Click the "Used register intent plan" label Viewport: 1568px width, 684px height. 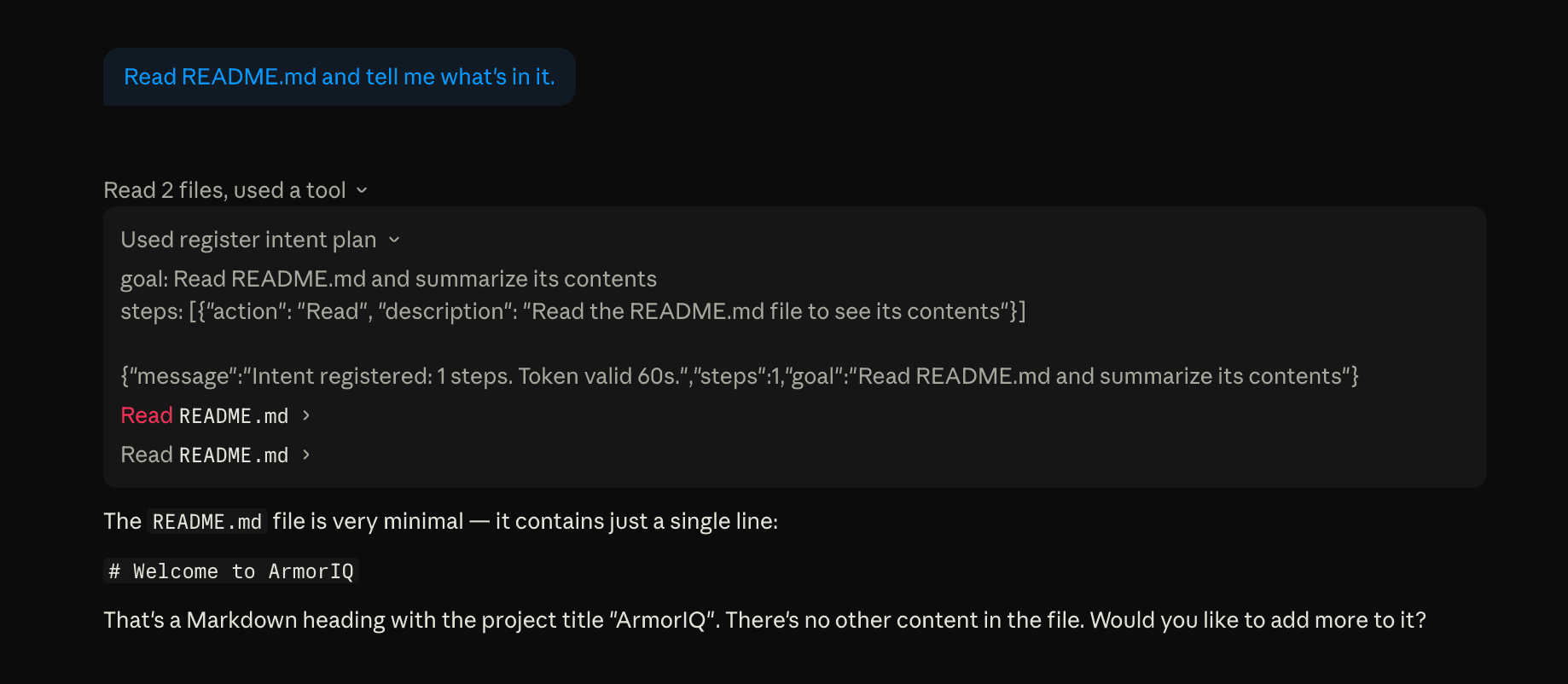(248, 240)
